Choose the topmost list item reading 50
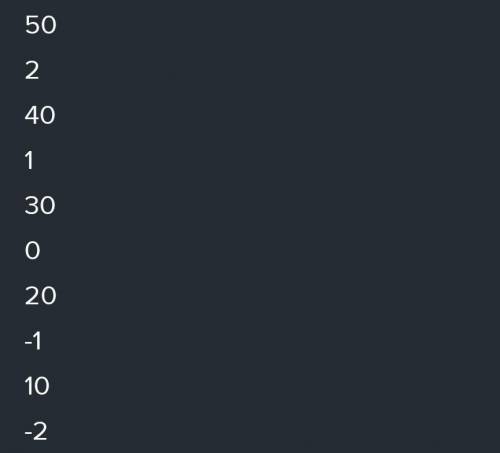500x453 pixels. pos(40,25)
